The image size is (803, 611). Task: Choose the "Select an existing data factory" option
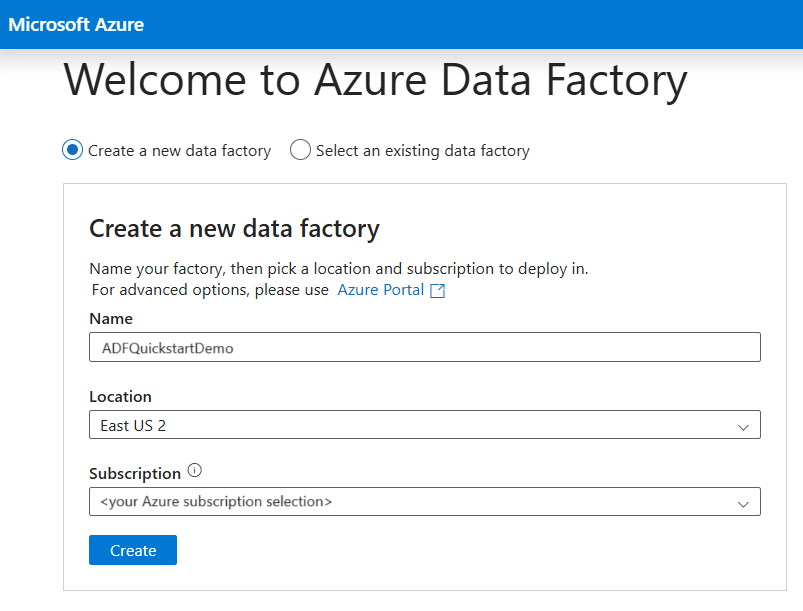click(x=300, y=149)
